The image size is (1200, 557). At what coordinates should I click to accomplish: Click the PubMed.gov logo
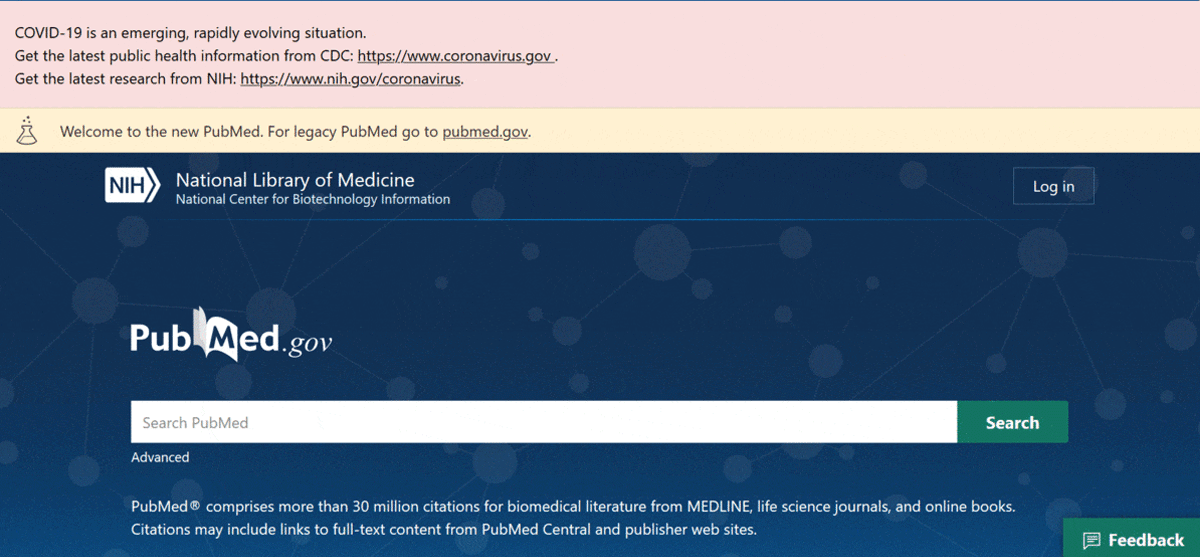(x=231, y=335)
